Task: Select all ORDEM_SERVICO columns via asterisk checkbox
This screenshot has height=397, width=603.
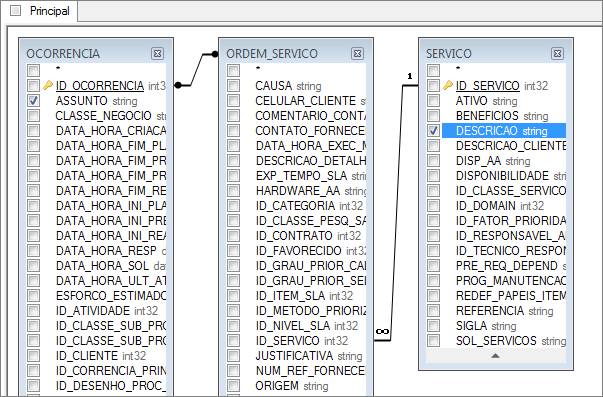Action: click(x=233, y=70)
